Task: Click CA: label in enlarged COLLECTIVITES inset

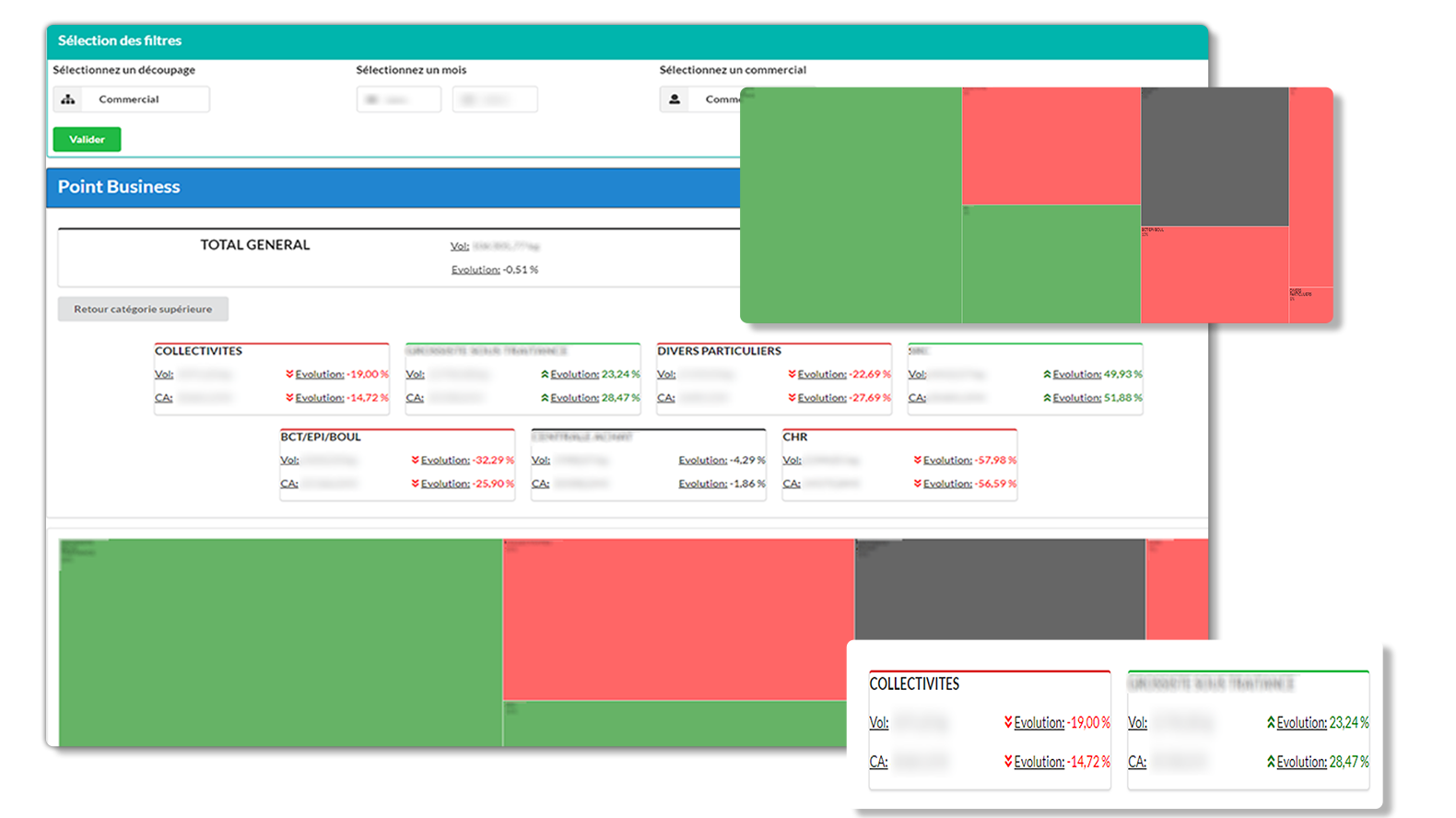Action: [878, 762]
